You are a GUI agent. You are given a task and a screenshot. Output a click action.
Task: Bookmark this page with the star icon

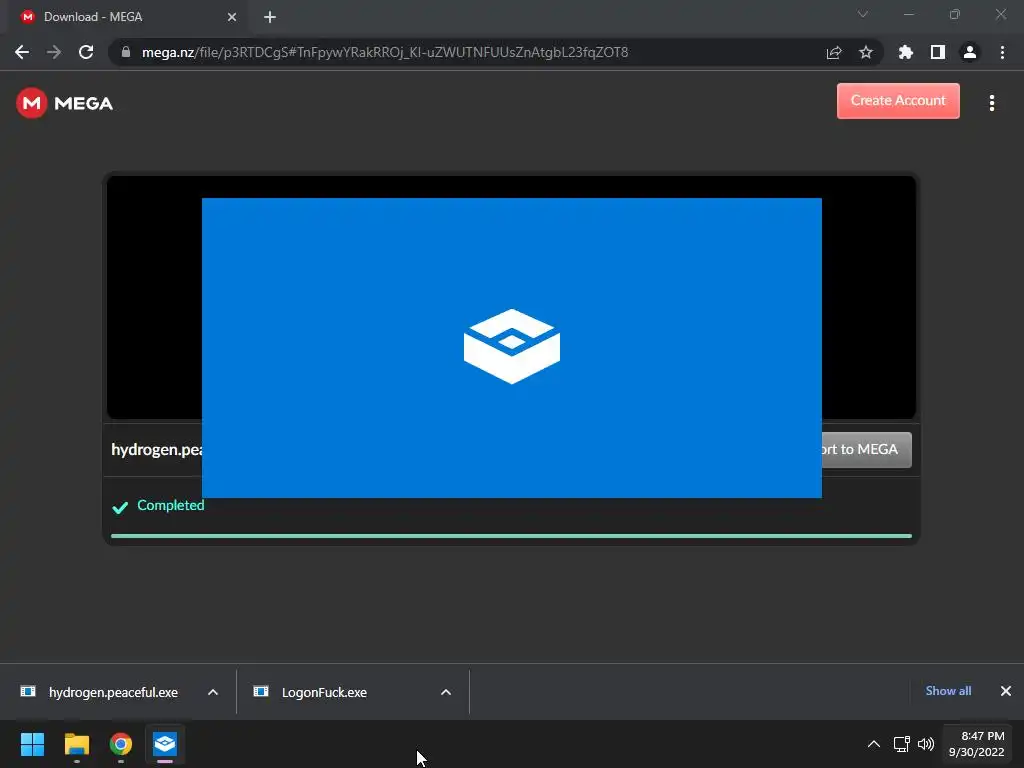click(x=866, y=52)
